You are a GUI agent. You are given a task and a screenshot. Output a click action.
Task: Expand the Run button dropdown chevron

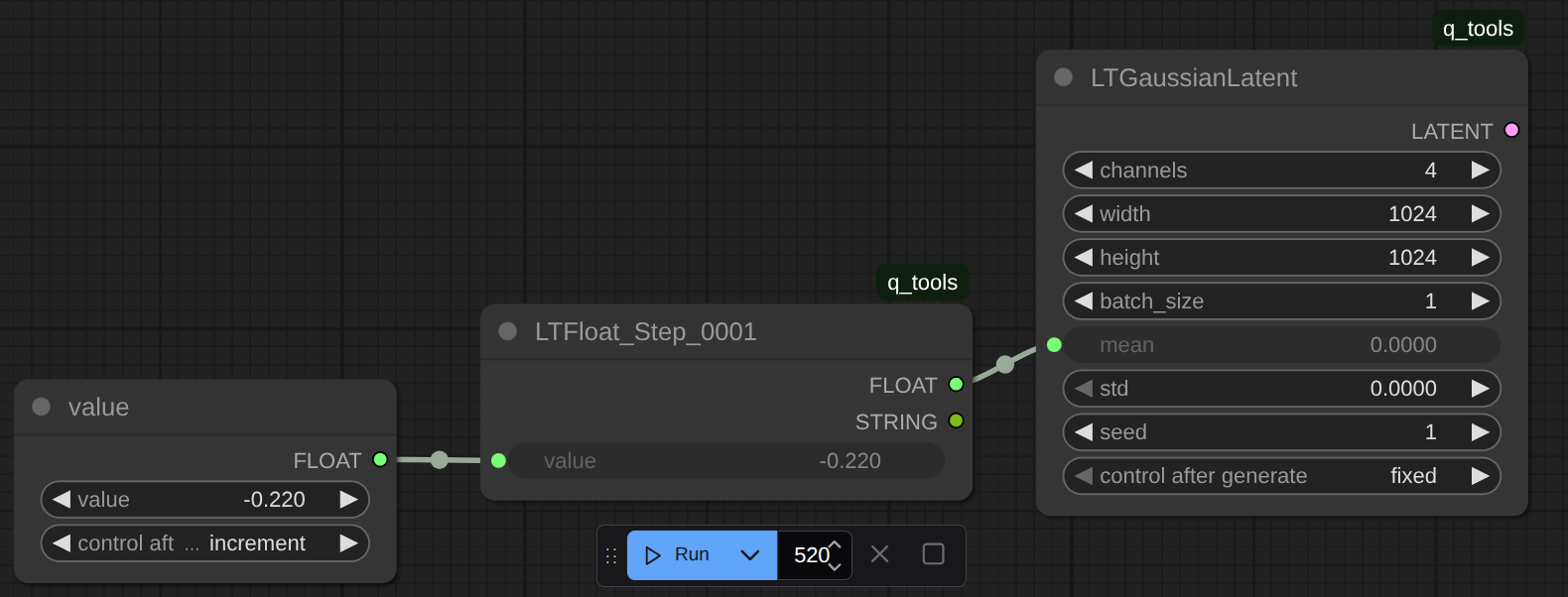(x=750, y=555)
